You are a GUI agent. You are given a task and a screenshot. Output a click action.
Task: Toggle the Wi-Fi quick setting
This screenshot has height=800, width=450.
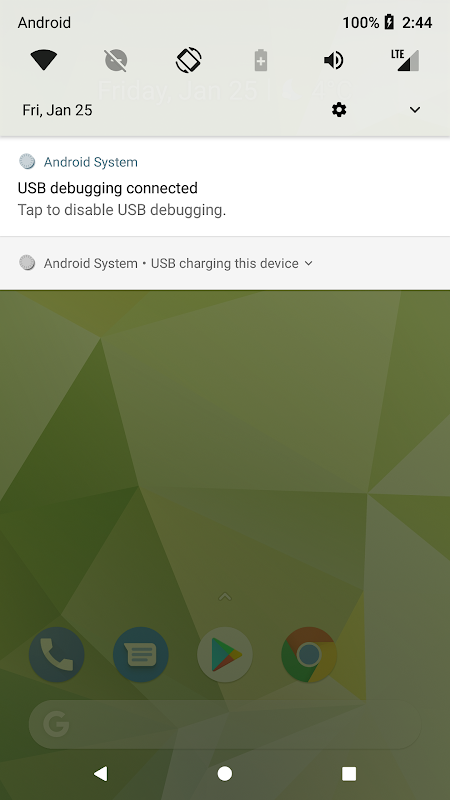pyautogui.click(x=43, y=61)
